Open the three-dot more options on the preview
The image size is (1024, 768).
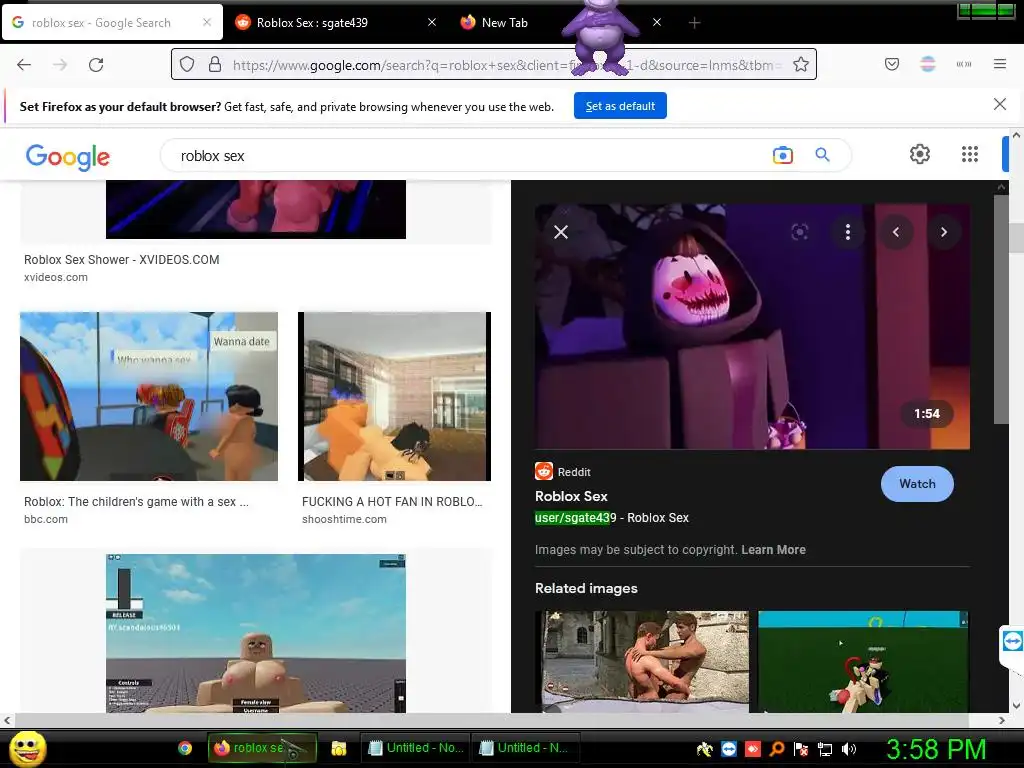[848, 232]
